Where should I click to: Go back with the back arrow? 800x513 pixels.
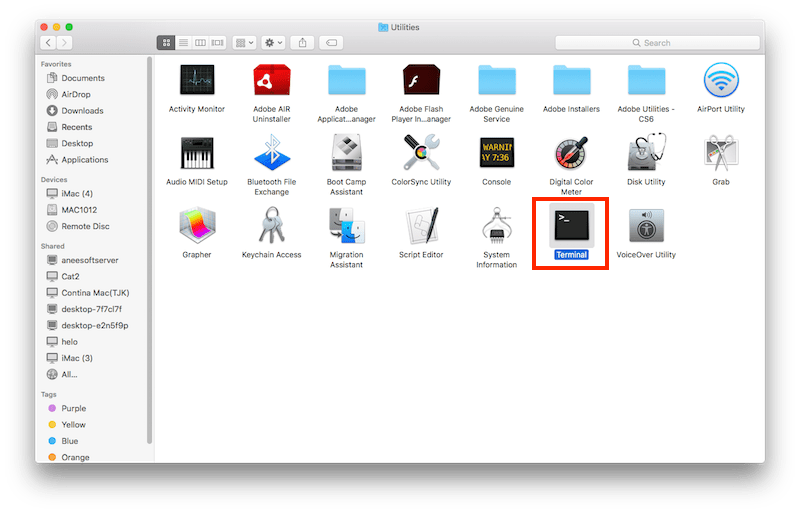[48, 43]
